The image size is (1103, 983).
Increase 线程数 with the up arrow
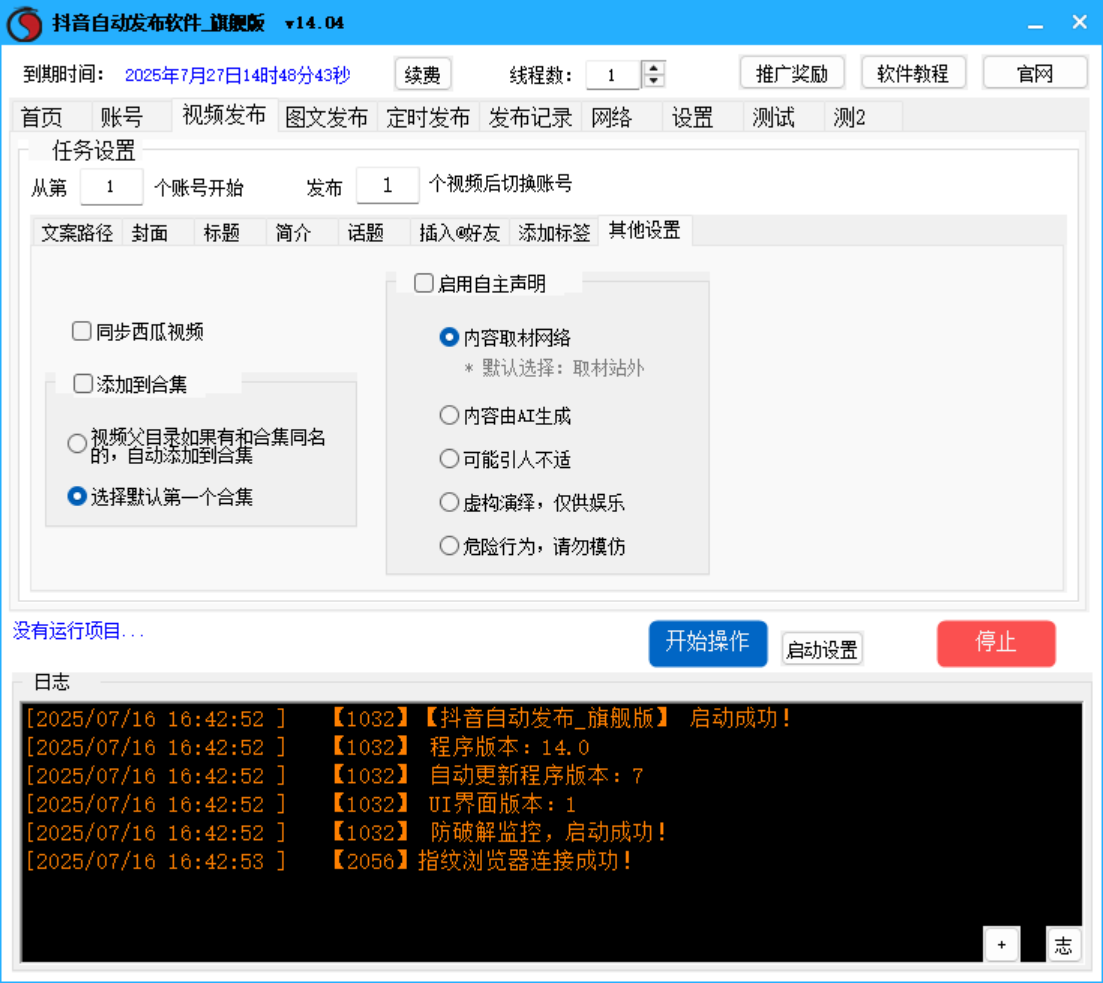pyautogui.click(x=653, y=68)
